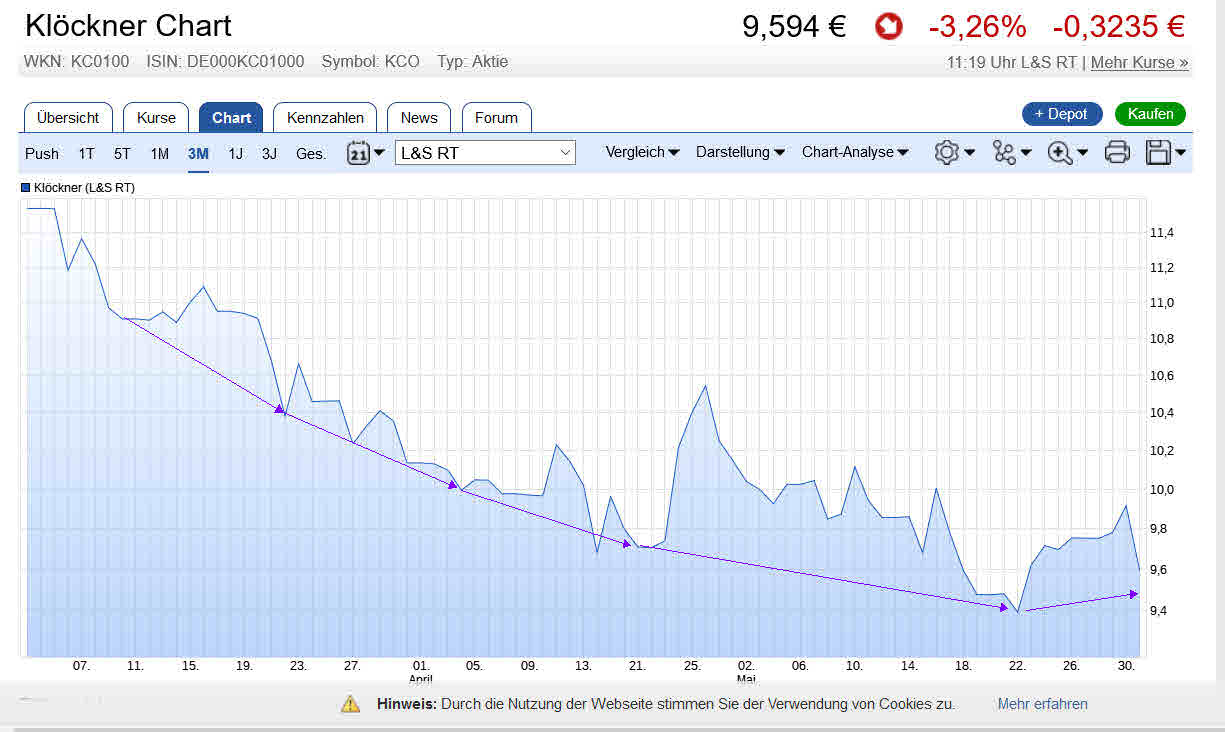This screenshot has width=1225, height=732.
Task: Click the 10,0 y-axis label
Action: 1162,489
